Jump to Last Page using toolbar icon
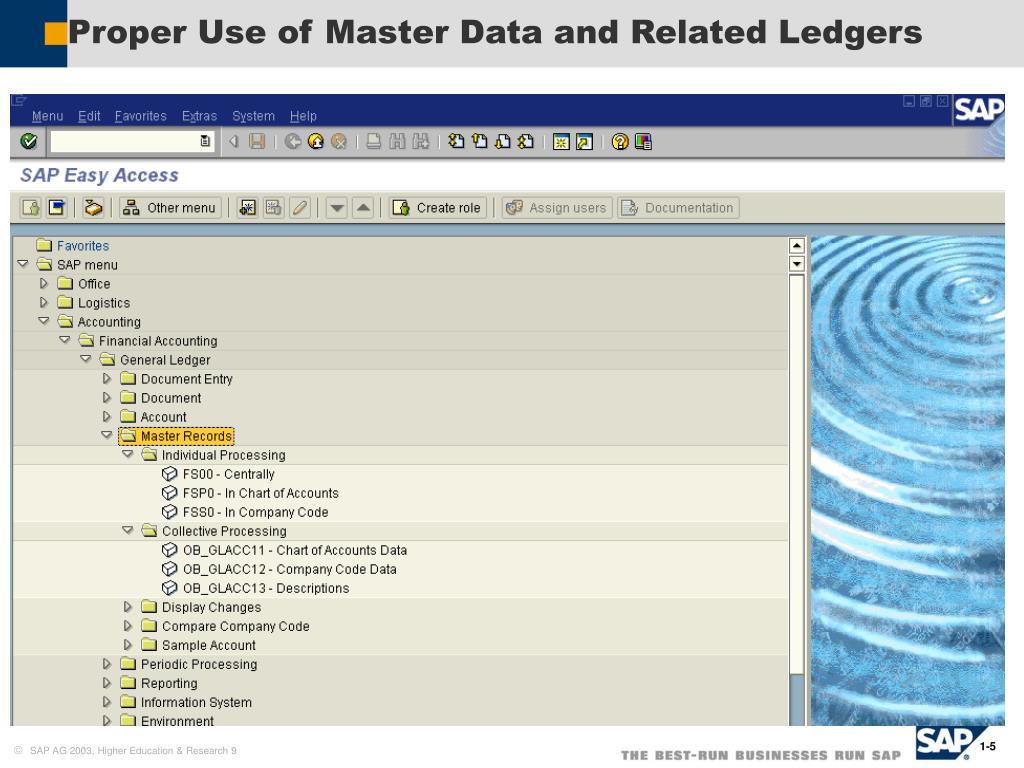Screen dimensions: 1024x768 [x=526, y=141]
